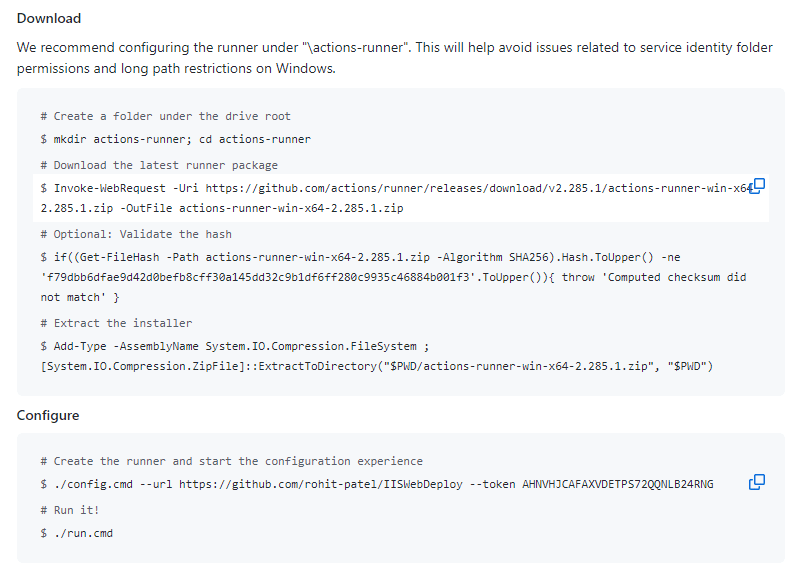Click the Get-FileHash validation command

pos(394,277)
